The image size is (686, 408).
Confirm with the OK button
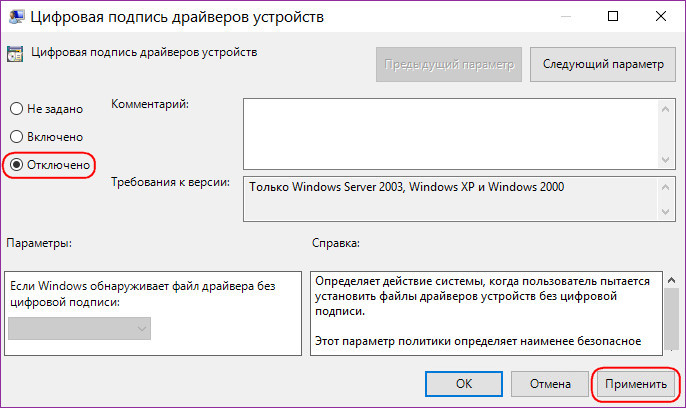[464, 384]
